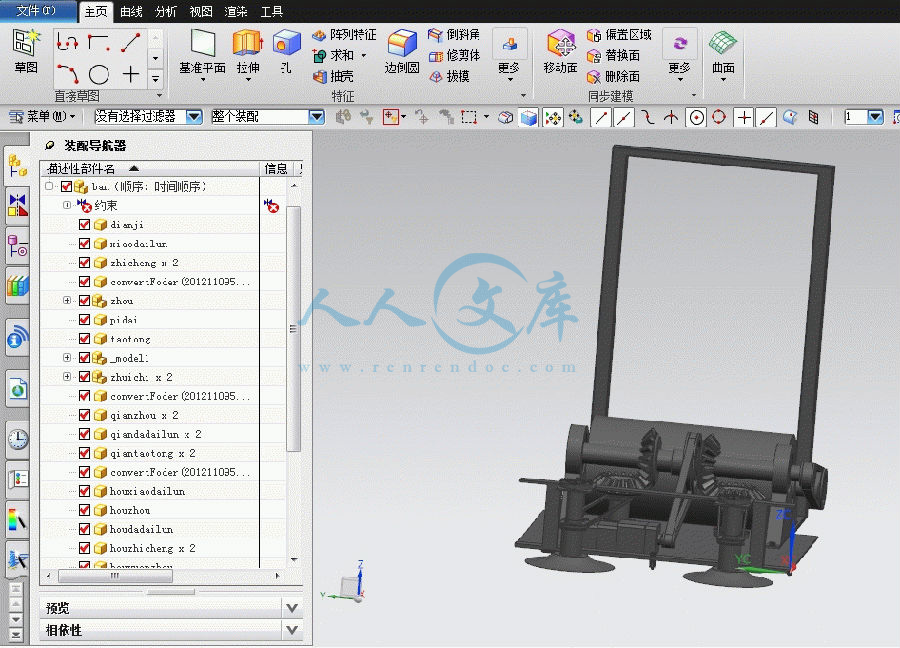Open the 没有选择过滤器 selection filter dropdown
Viewport: 900px width, 648px height.
(x=195, y=117)
